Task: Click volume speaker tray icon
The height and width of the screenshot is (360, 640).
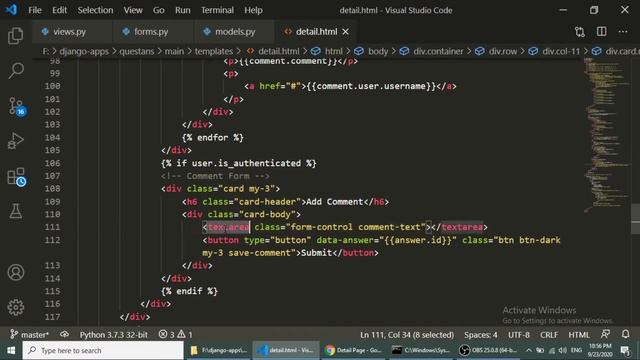Action: coord(563,351)
